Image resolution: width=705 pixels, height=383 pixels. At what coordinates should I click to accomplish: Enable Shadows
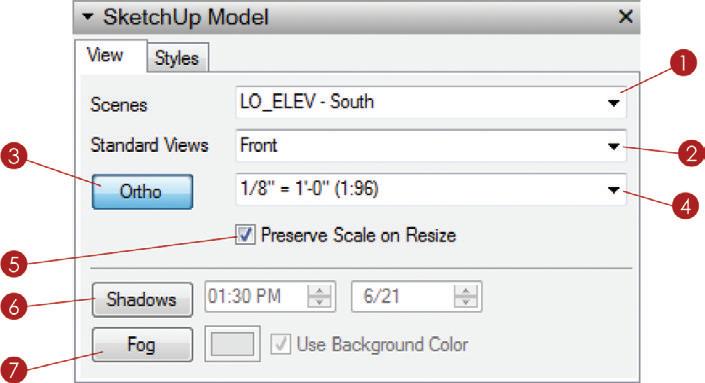tap(142, 300)
